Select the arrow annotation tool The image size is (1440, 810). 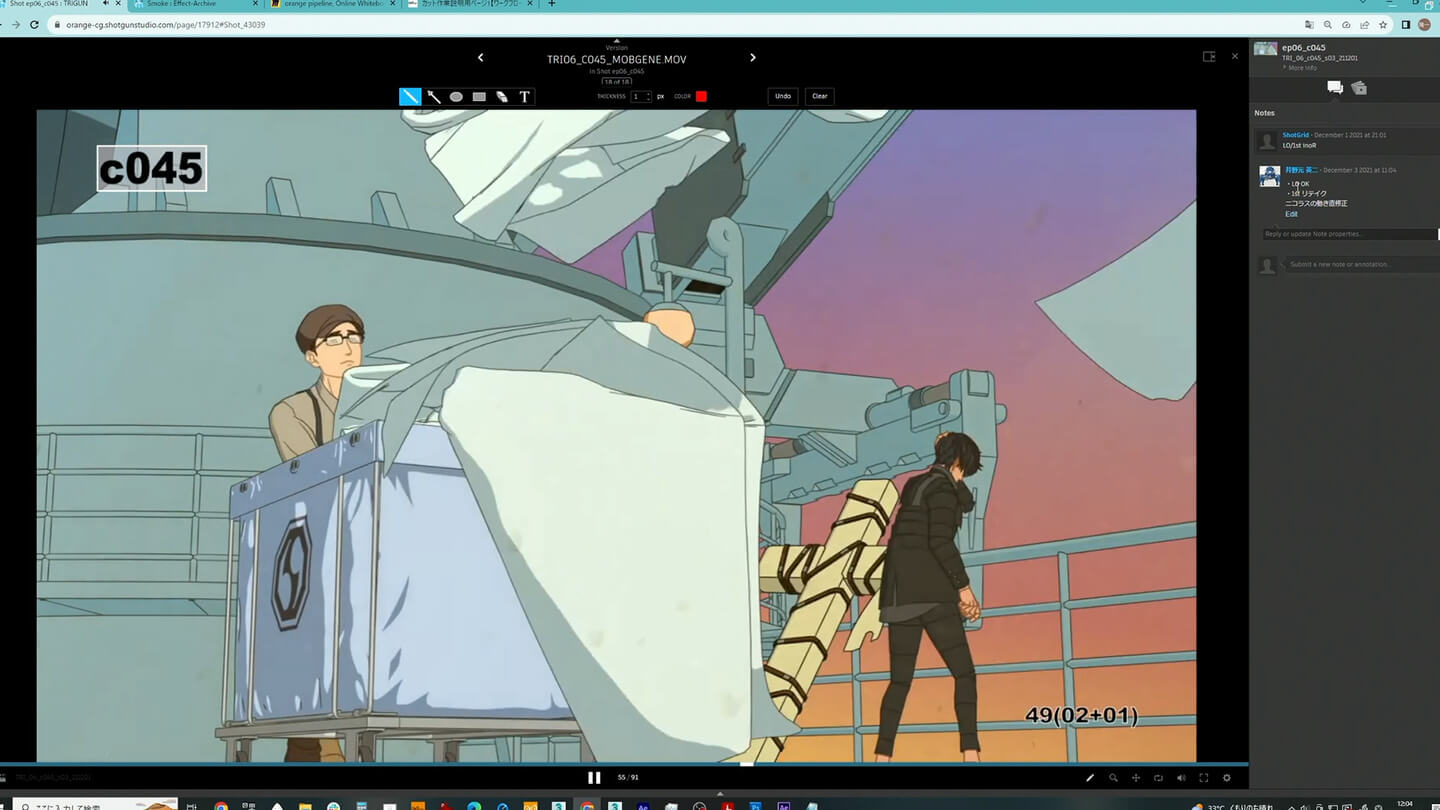(x=434, y=96)
